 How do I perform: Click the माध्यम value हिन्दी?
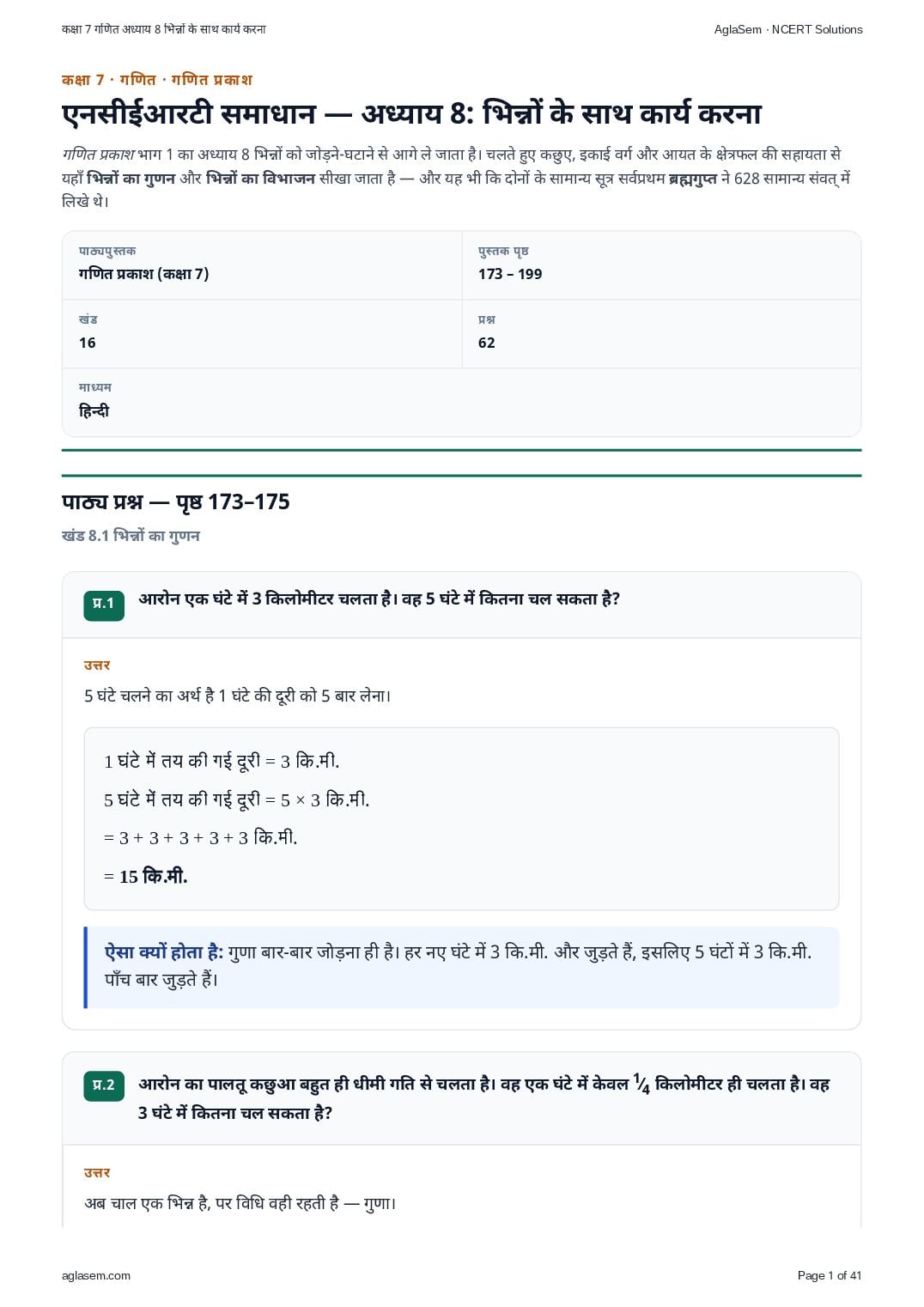point(94,411)
